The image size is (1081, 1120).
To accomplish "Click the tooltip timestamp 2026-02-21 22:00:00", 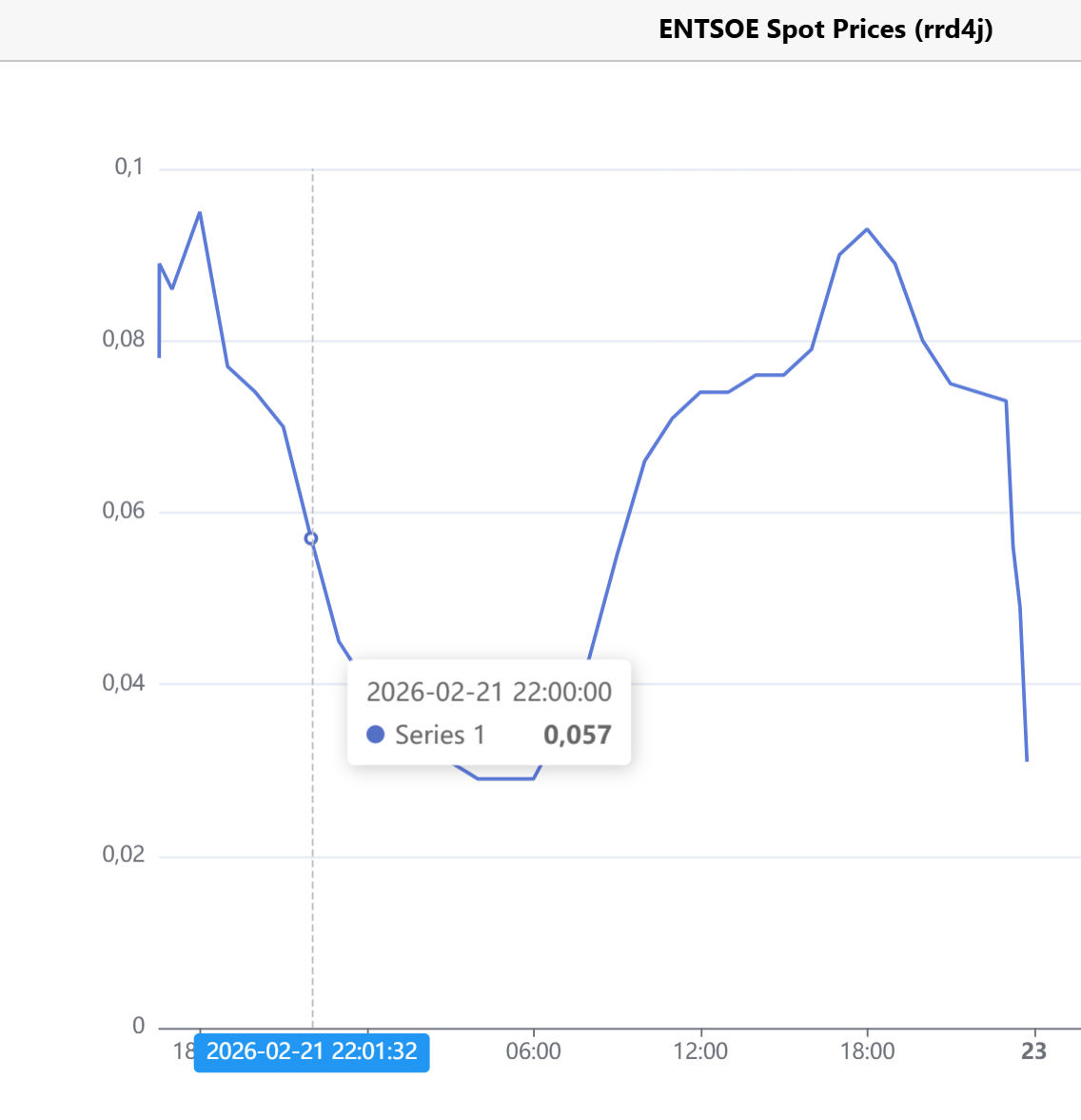I will [488, 692].
